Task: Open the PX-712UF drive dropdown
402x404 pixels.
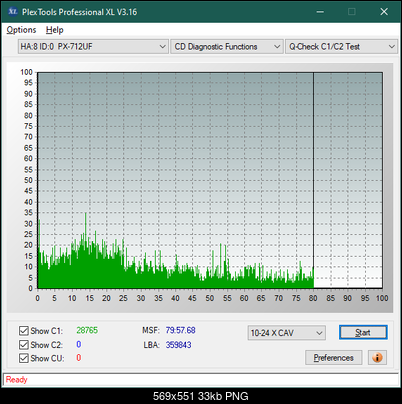Action: pos(93,46)
